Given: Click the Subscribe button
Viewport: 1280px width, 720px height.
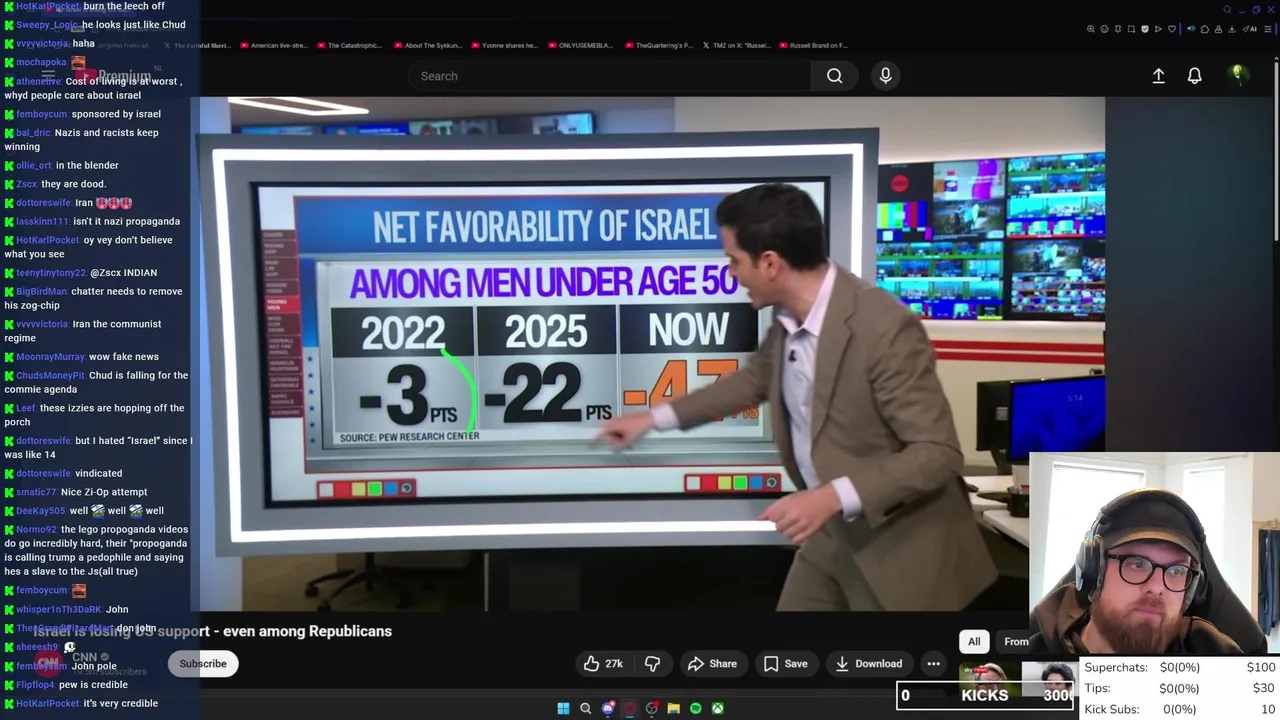Looking at the screenshot, I should coord(203,663).
